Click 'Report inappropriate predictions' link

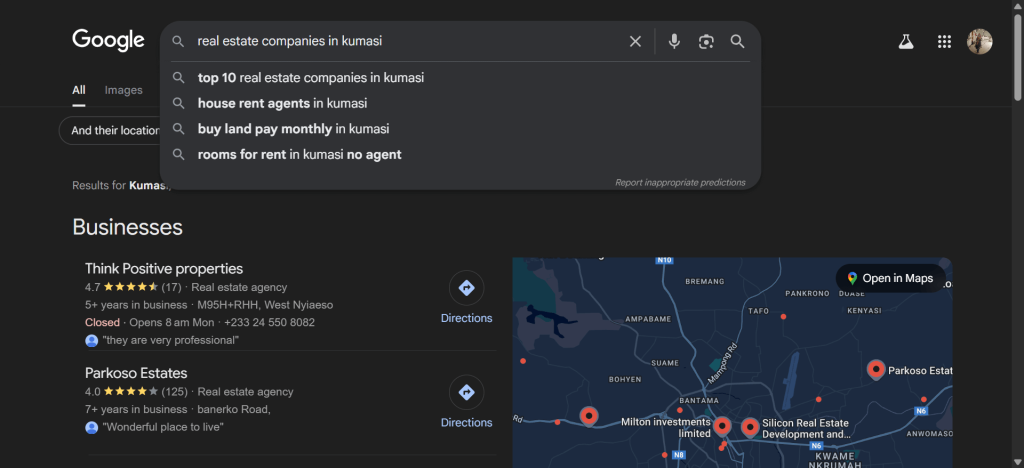coord(680,183)
